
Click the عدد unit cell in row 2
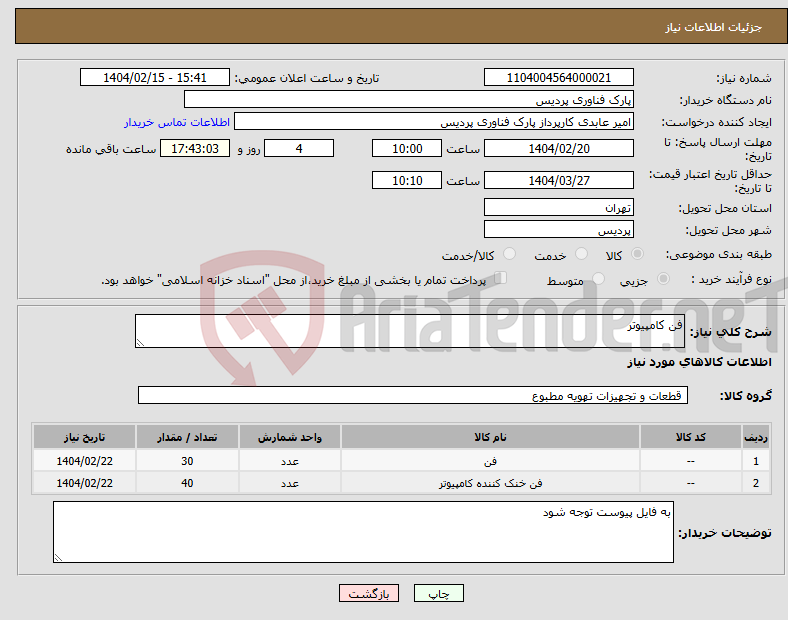tap(290, 483)
